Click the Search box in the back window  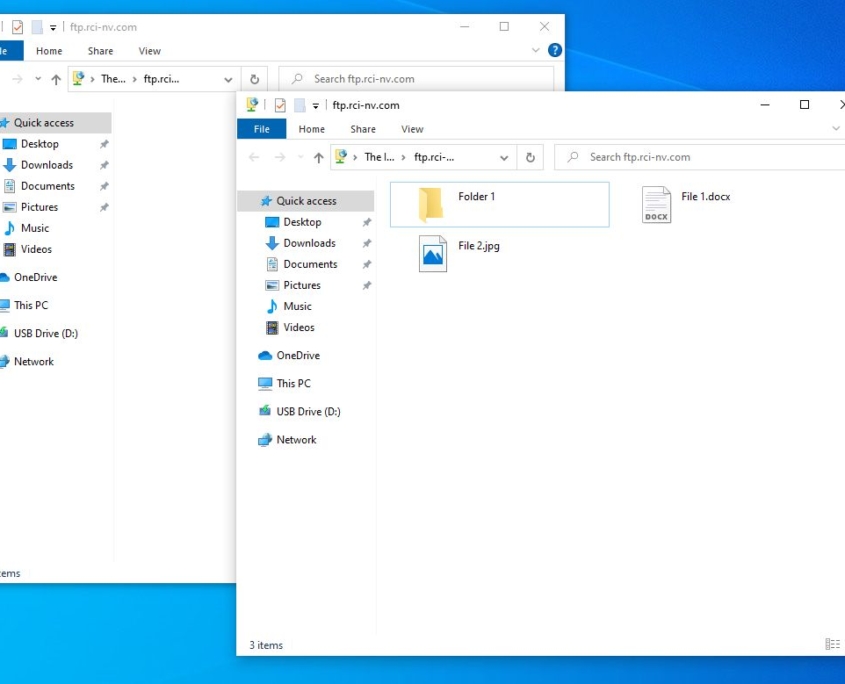click(x=417, y=79)
